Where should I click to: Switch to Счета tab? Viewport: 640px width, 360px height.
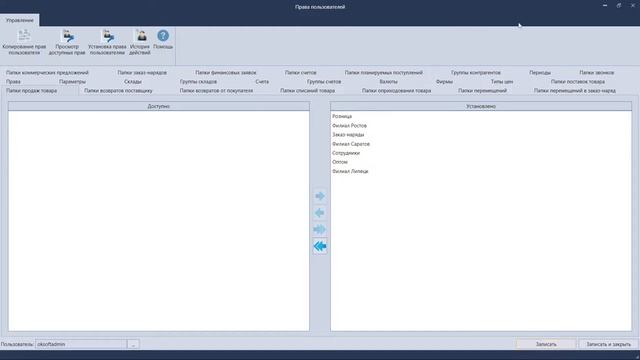(262, 82)
